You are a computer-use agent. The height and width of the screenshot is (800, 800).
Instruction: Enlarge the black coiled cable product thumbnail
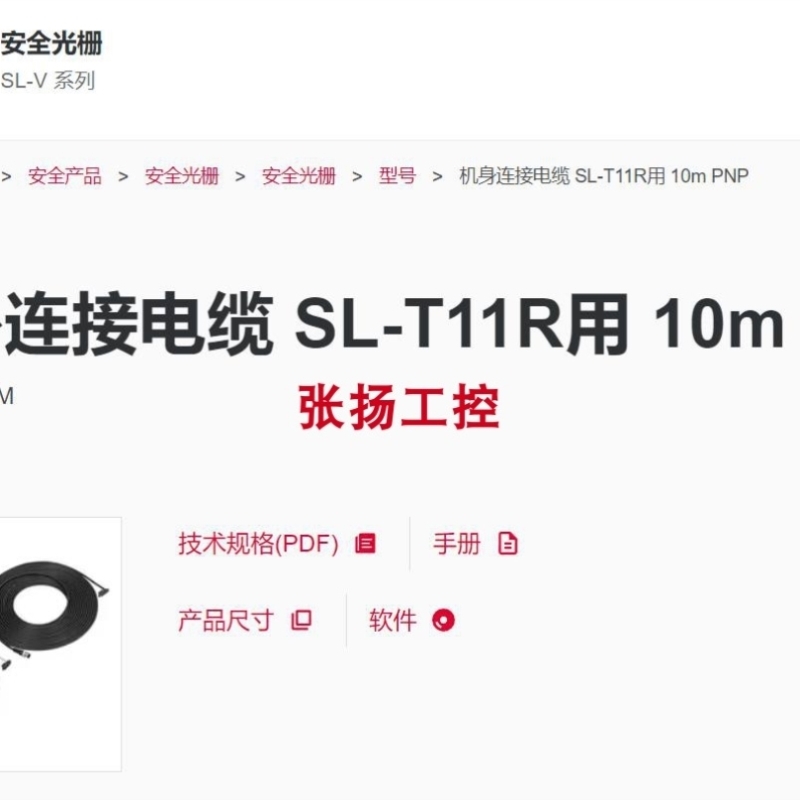60,644
